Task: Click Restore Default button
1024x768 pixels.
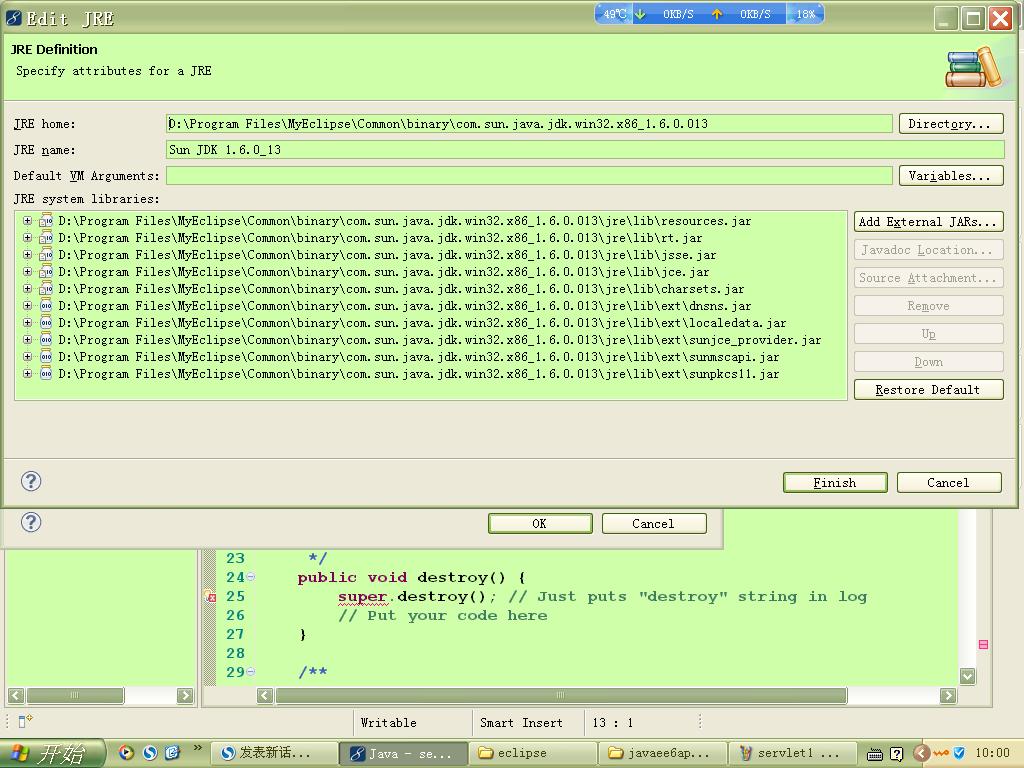Action: 928,390
